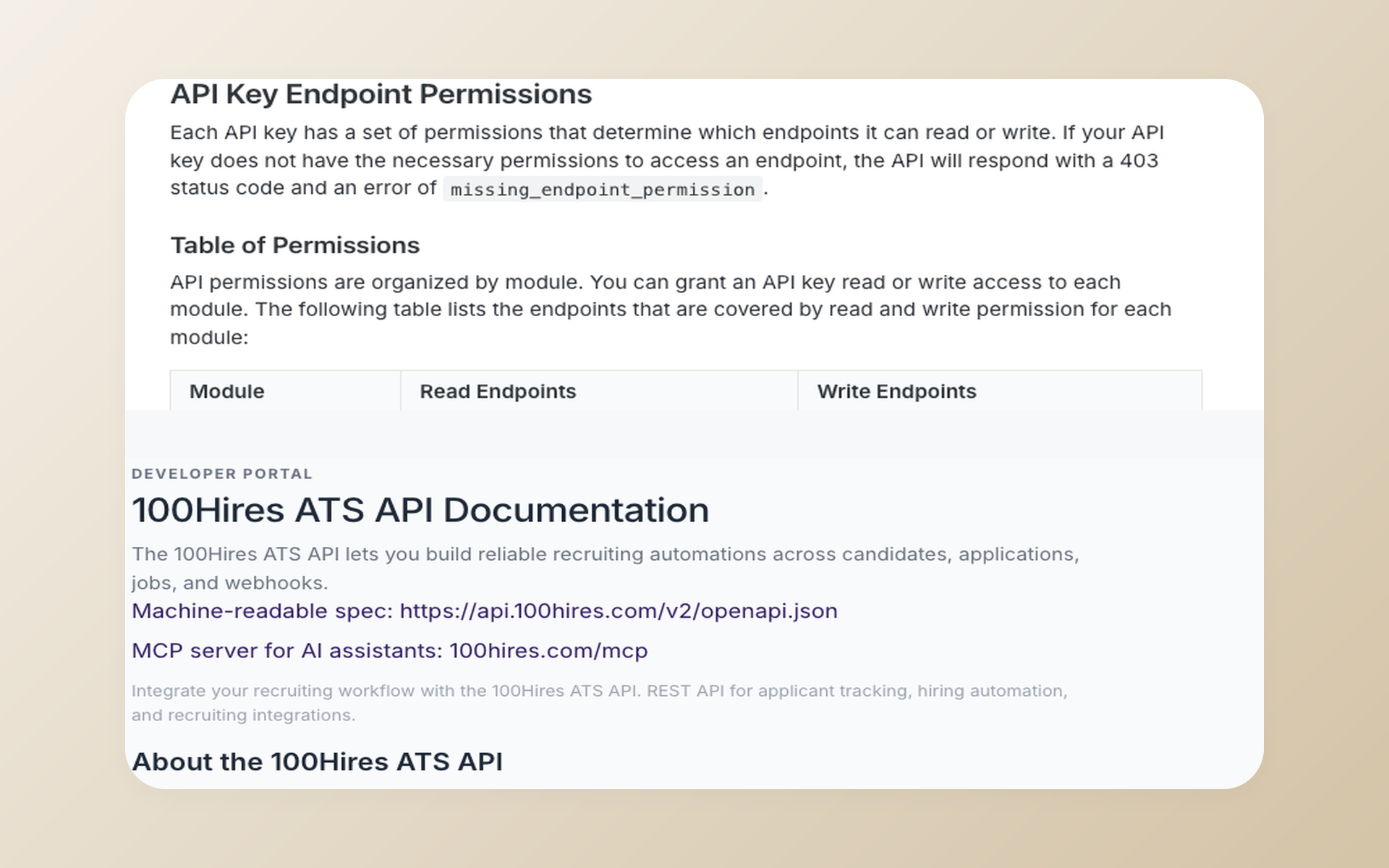
Task: Open the Machine-readable spec openapi.json link
Action: tap(484, 611)
